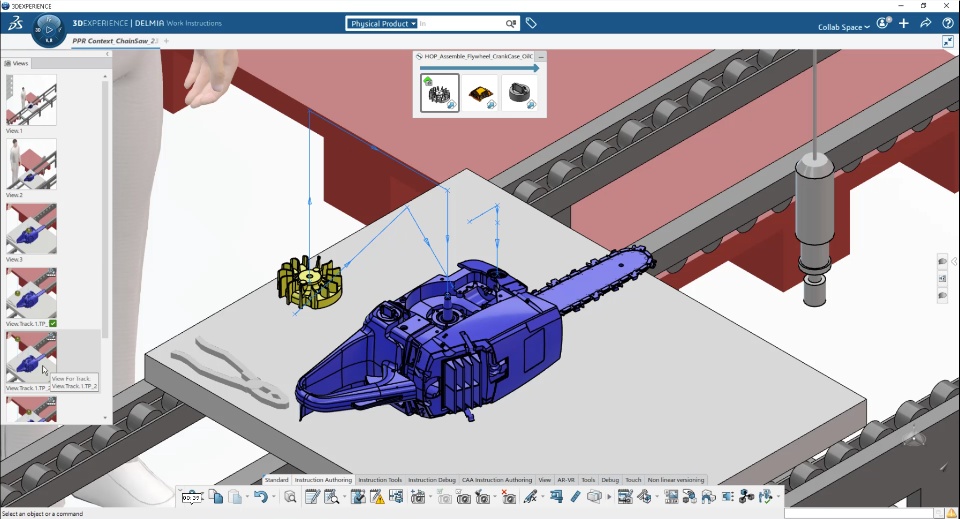Collapse the window with shrink arrows icon
Viewport: 960px width, 519px height.
948,41
